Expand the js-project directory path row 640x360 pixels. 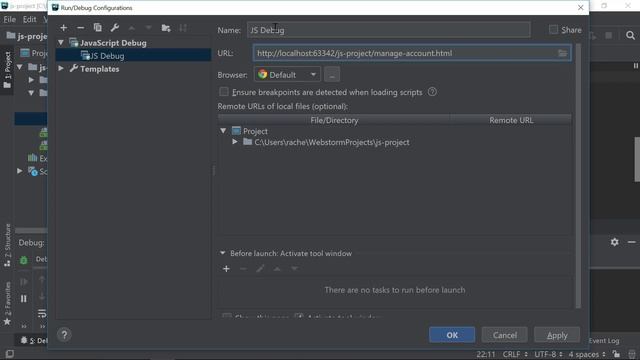point(235,142)
